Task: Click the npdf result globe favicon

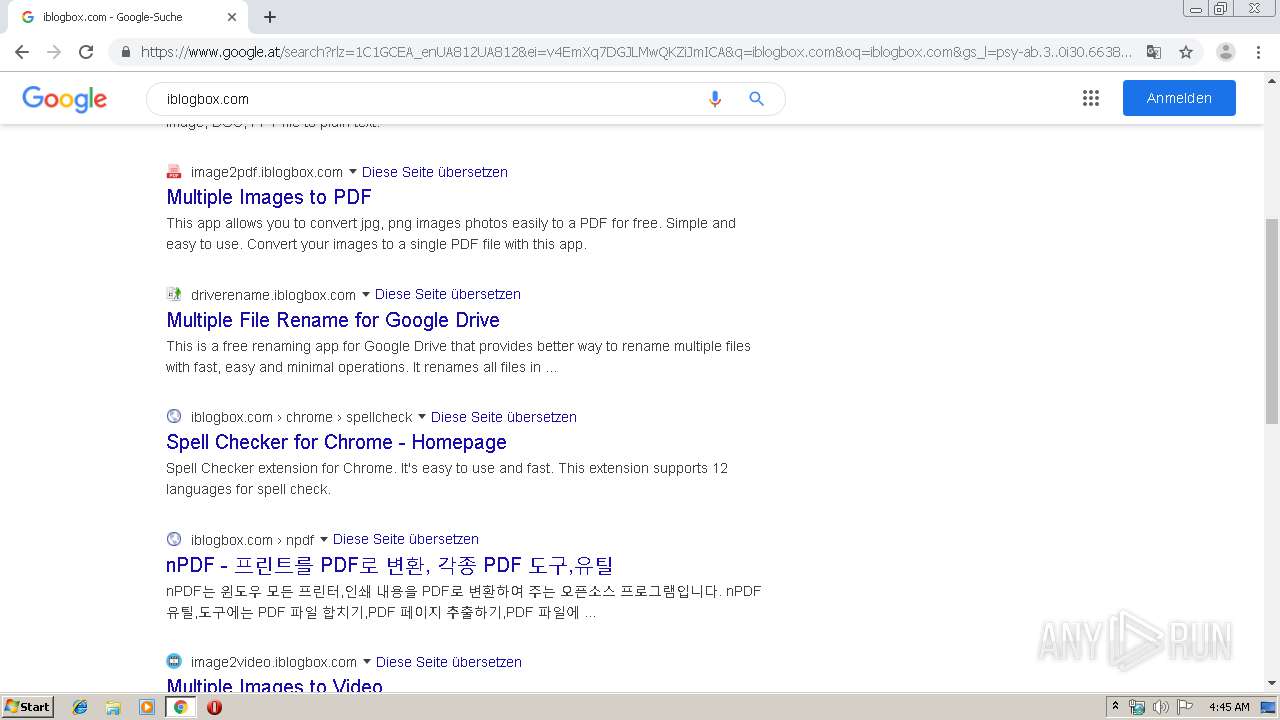Action: pyautogui.click(x=174, y=539)
